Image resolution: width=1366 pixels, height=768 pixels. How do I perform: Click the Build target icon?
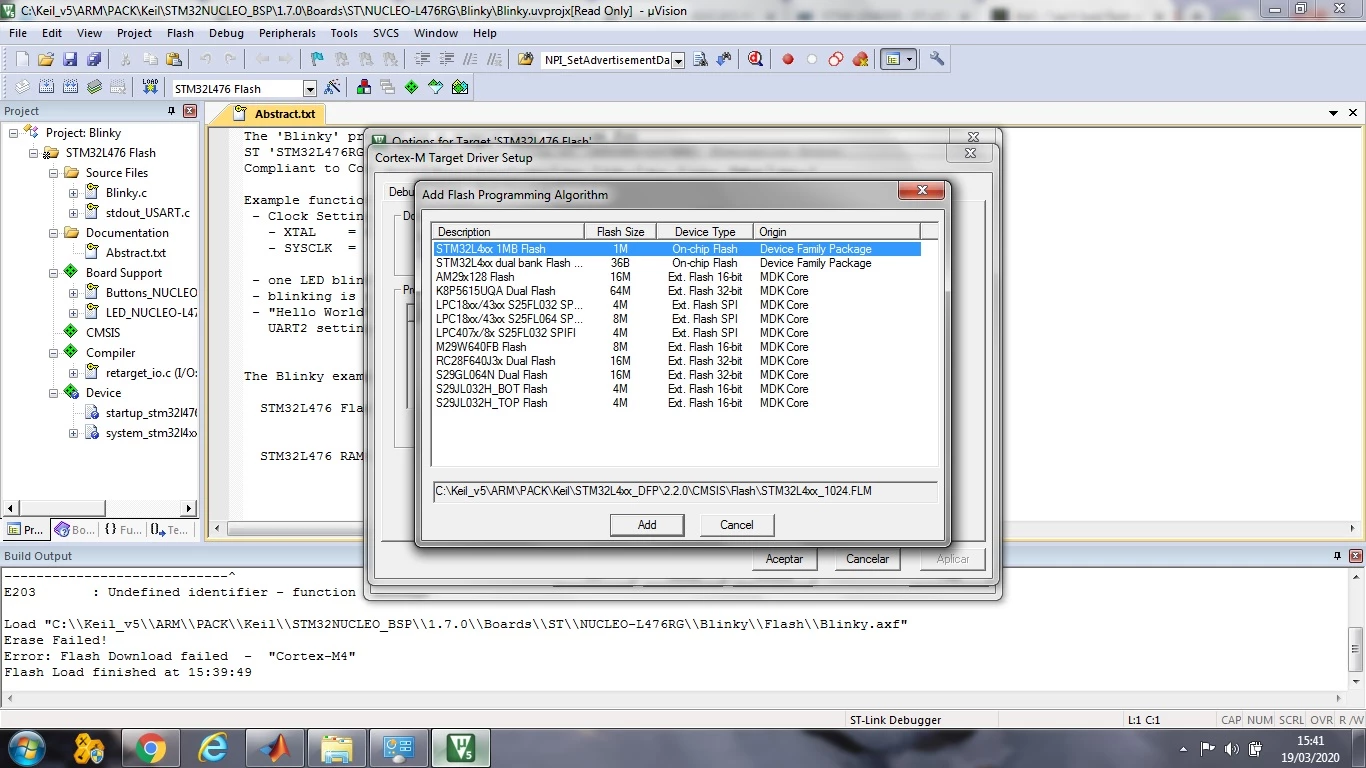46,88
